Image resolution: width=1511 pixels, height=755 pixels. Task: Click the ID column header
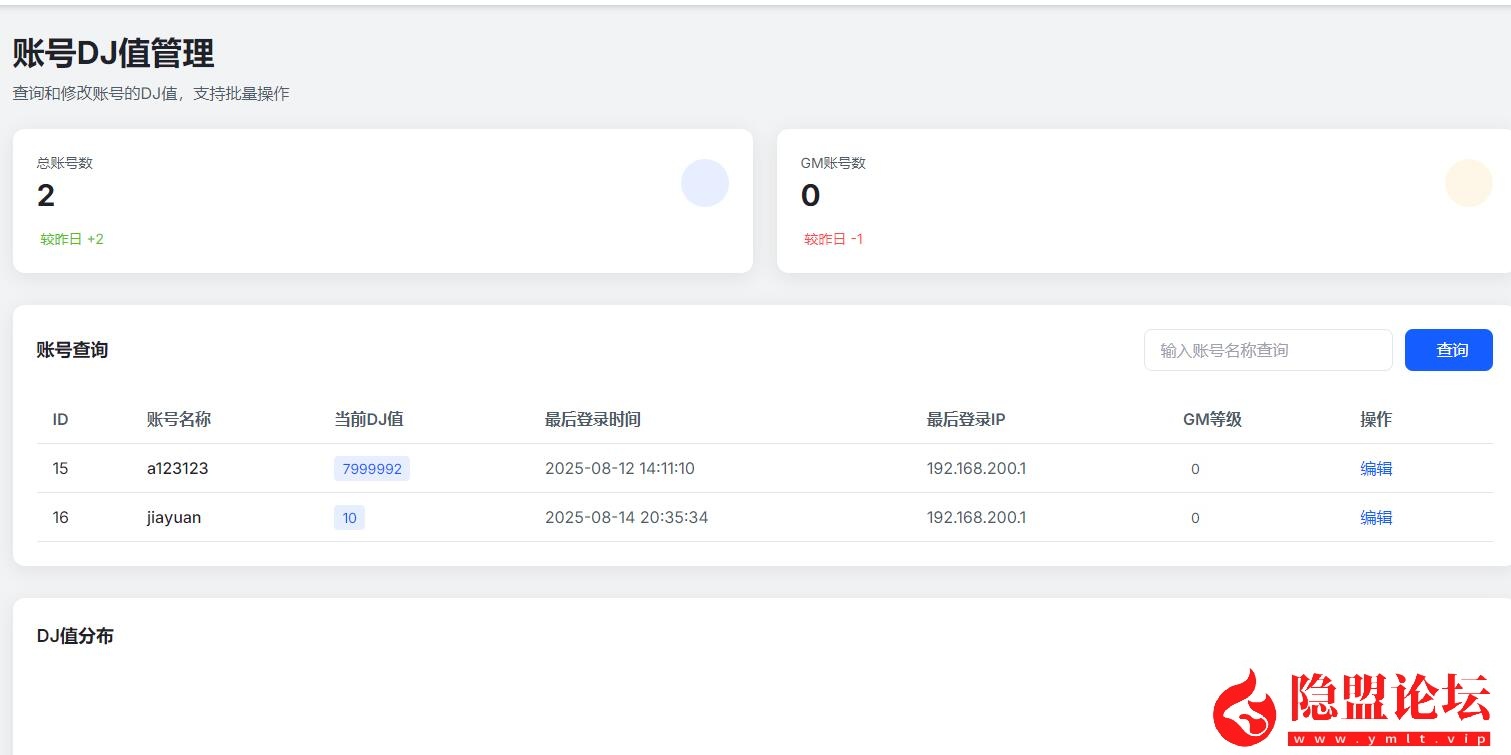[60, 420]
